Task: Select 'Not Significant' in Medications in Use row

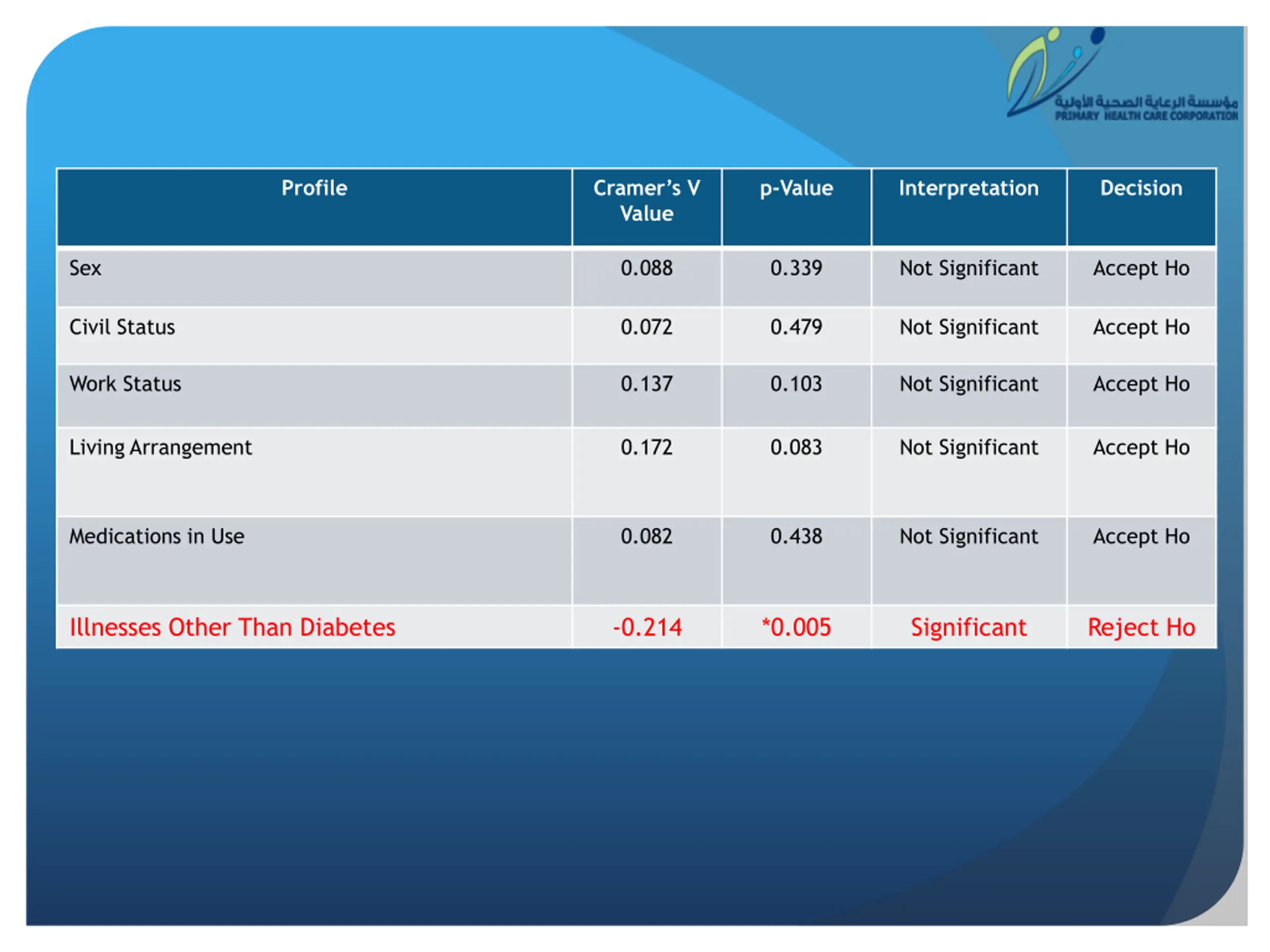Action: (x=968, y=537)
